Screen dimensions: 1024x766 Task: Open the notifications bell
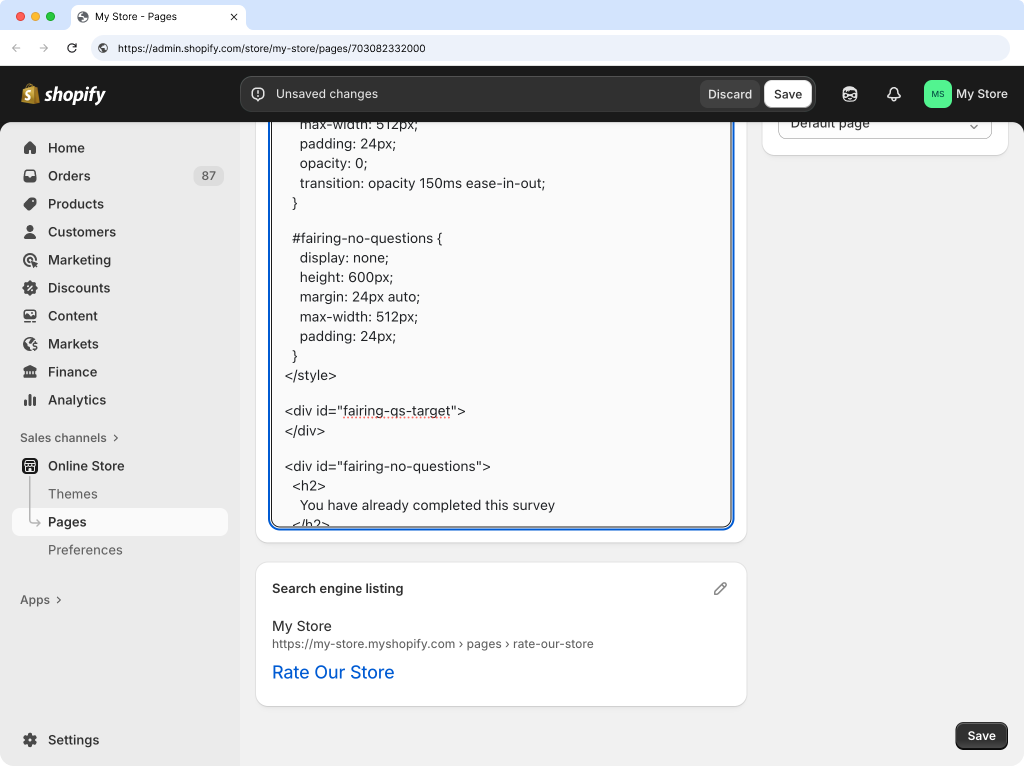coord(894,94)
